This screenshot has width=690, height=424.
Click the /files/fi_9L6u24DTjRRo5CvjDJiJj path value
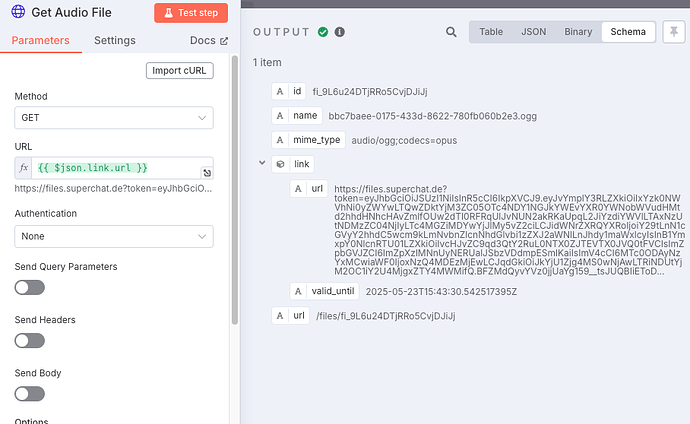385,316
